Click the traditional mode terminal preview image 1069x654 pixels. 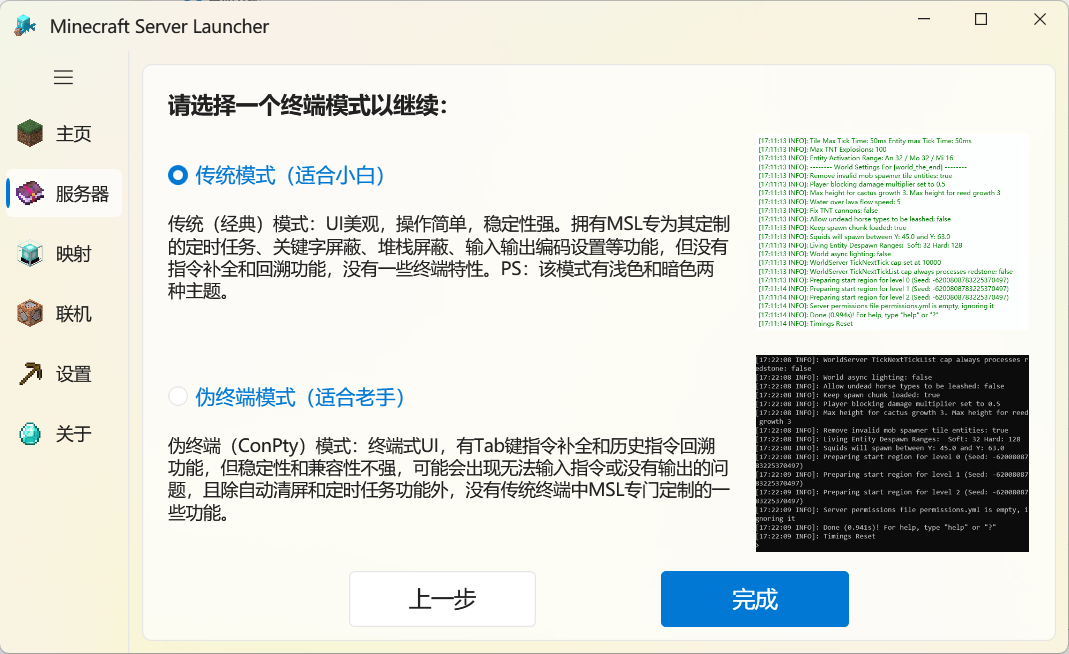coord(890,232)
